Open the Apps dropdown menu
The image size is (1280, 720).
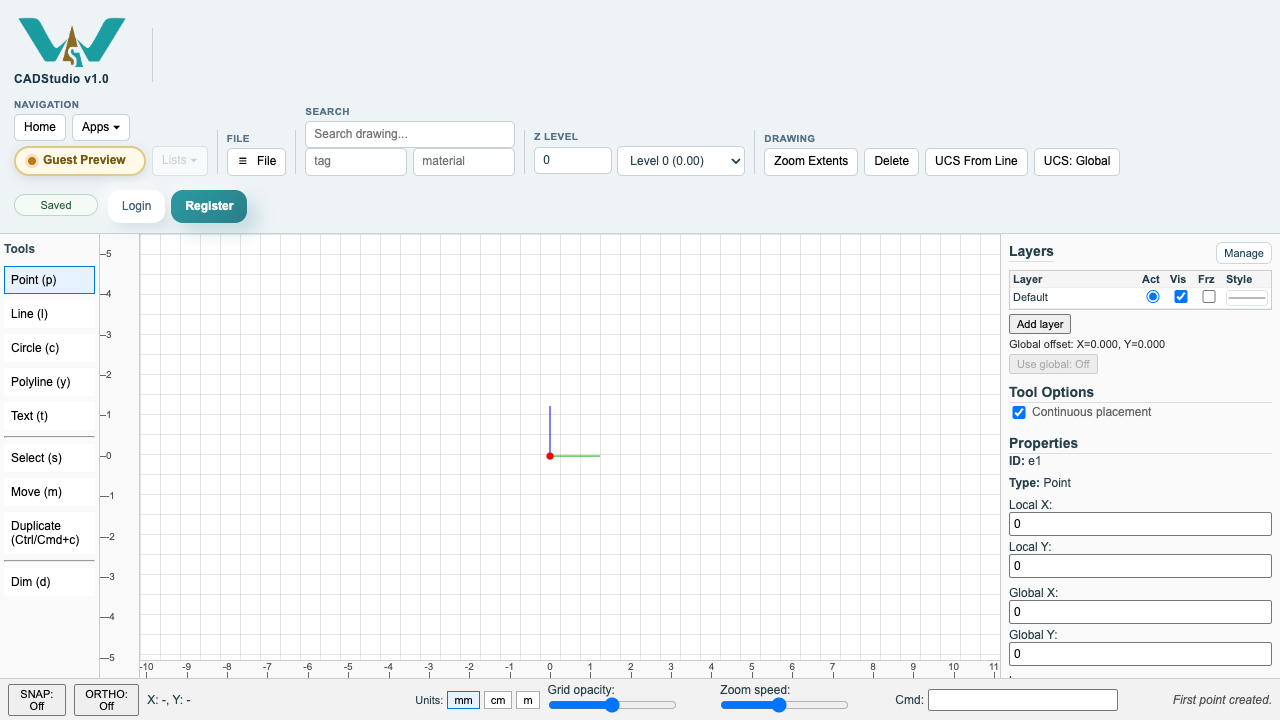coord(101,127)
